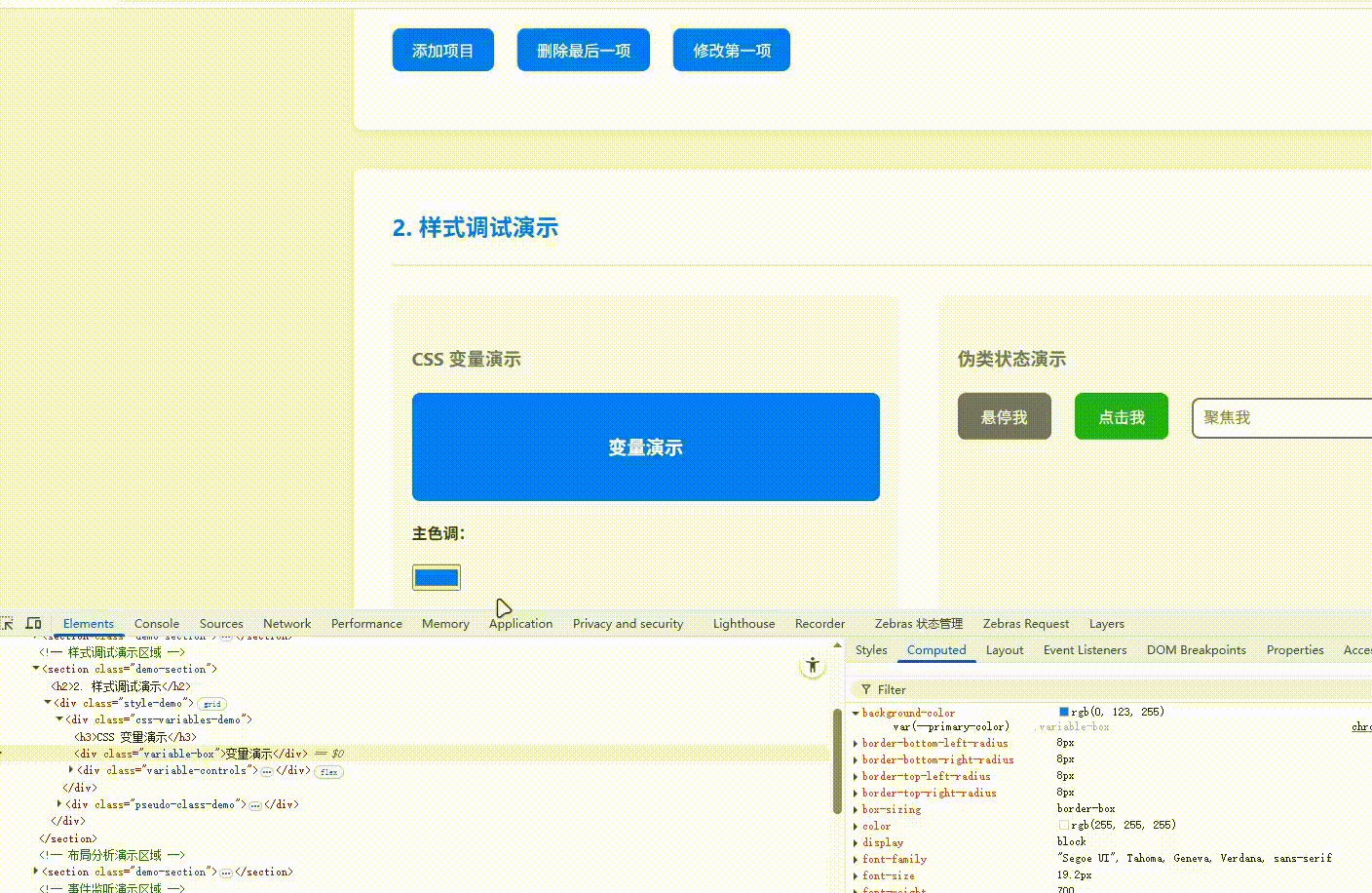Switch to the Console panel
The image size is (1372, 893).
[156, 623]
